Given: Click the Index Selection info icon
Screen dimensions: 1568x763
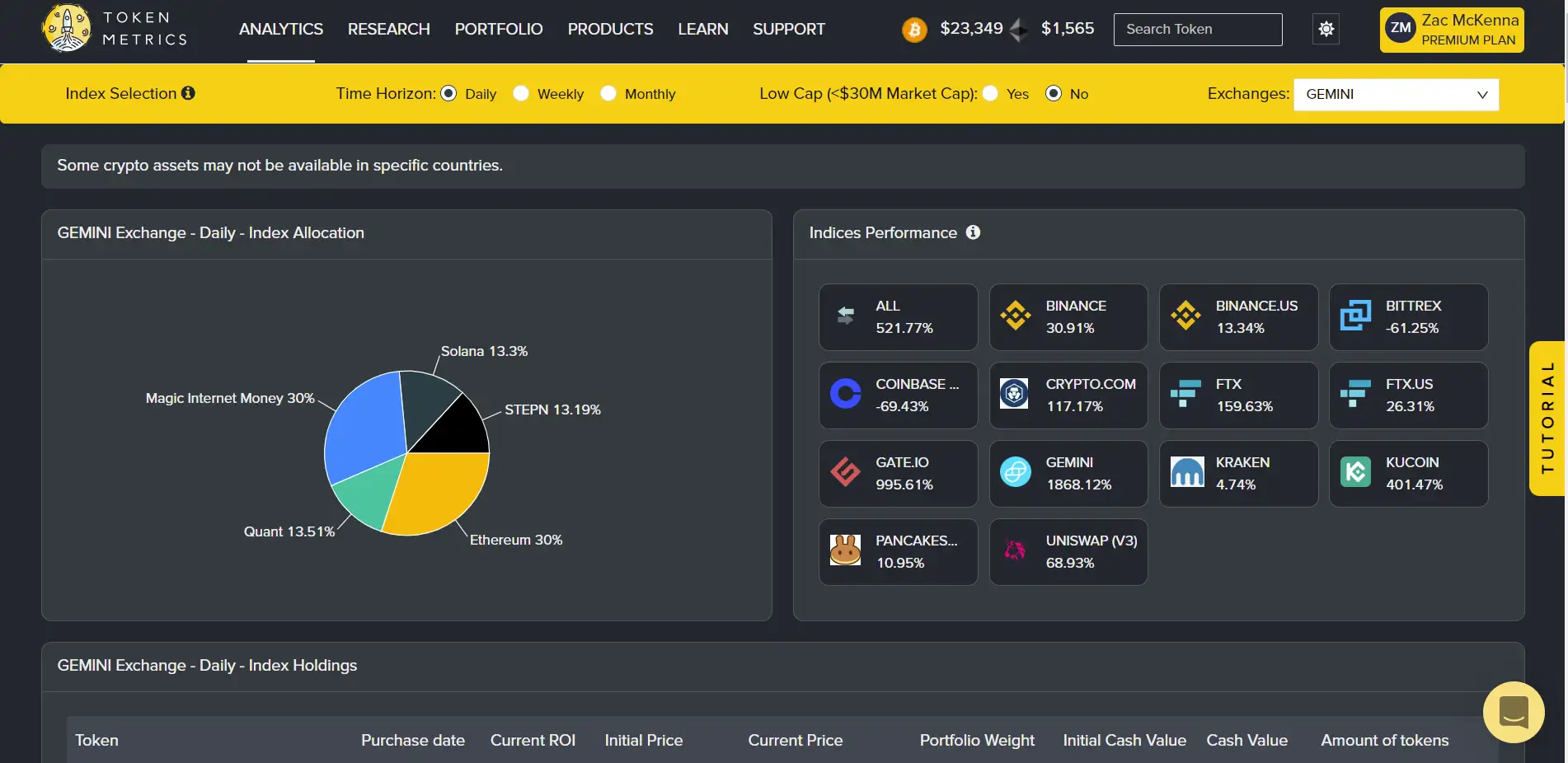Looking at the screenshot, I should click(x=189, y=93).
